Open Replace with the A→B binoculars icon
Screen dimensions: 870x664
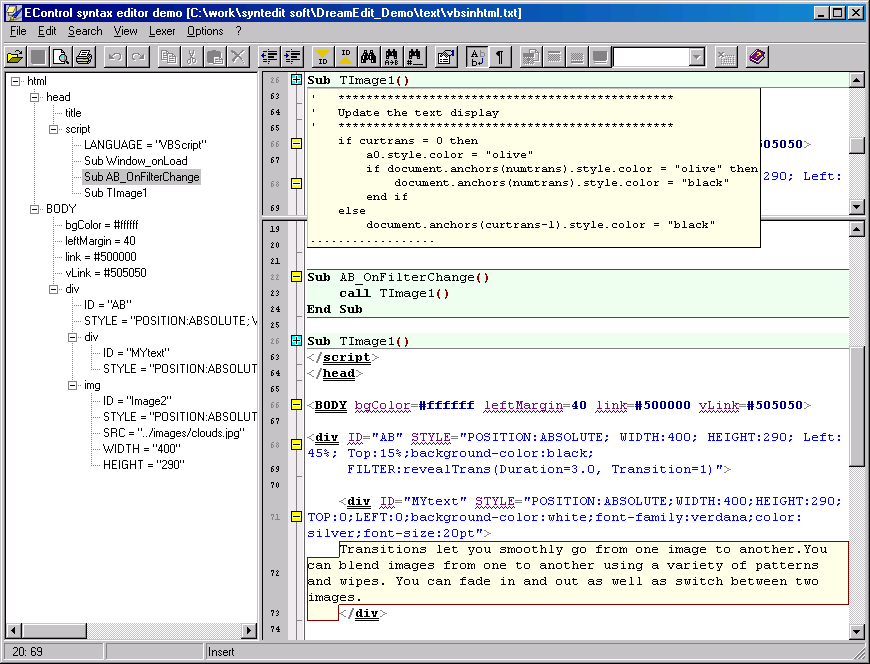pyautogui.click(x=392, y=57)
